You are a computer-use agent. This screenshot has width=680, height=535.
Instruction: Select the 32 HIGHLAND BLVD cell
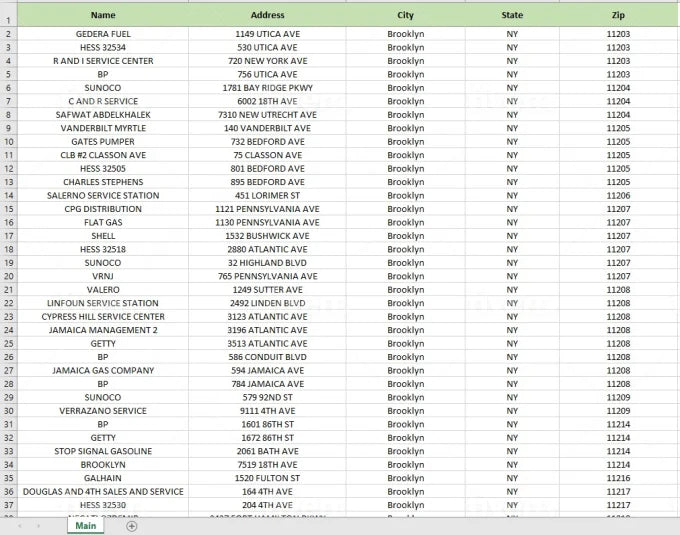click(267, 262)
